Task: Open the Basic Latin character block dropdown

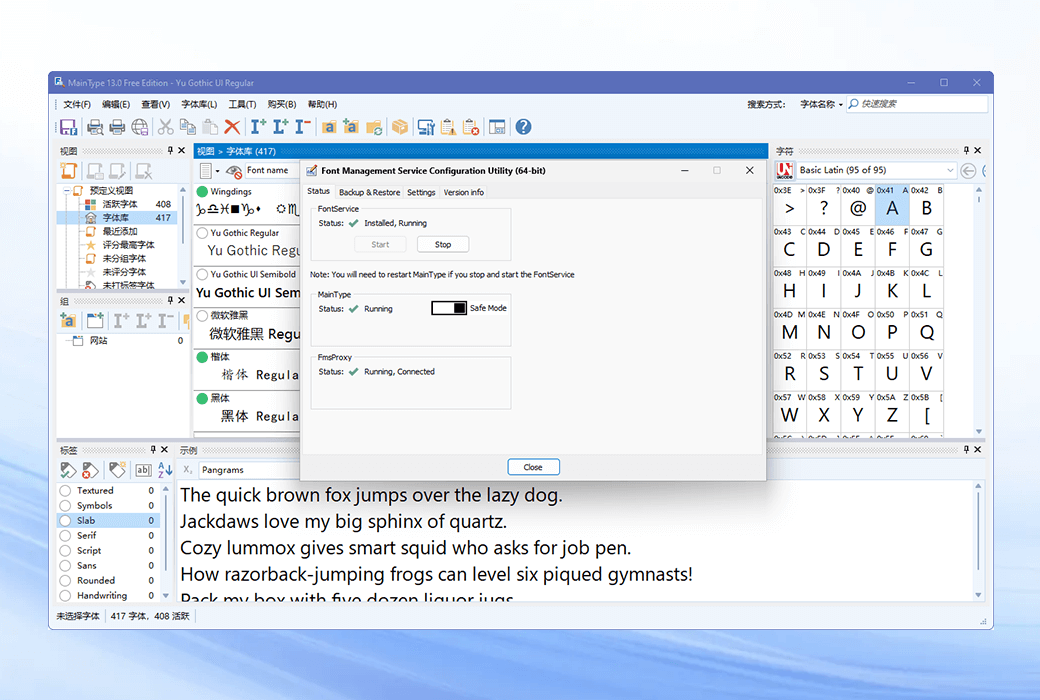Action: click(950, 171)
